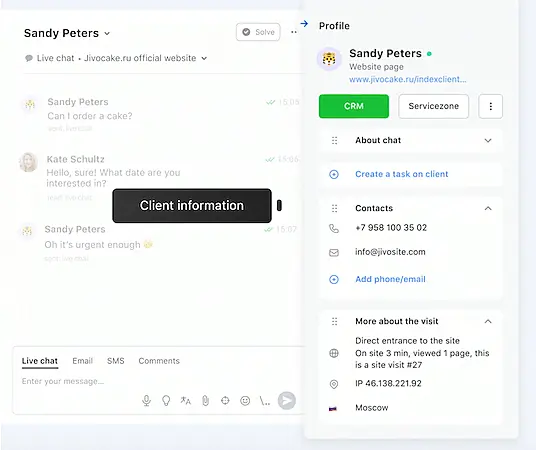Attach a file with the paperclip icon
Screen dimensions: 536x450
[x=205, y=400]
